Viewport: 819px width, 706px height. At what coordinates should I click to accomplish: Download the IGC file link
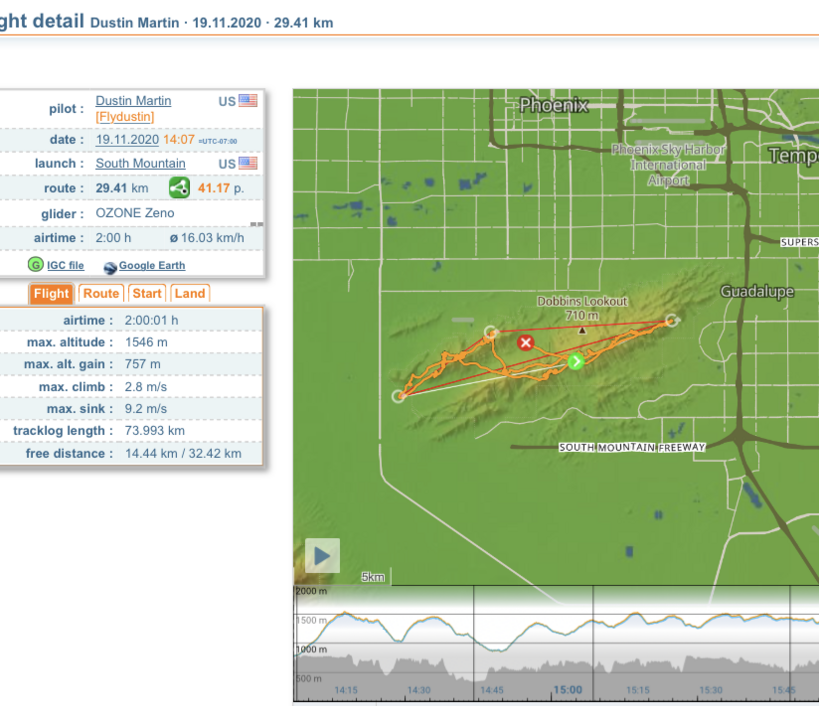(65, 265)
